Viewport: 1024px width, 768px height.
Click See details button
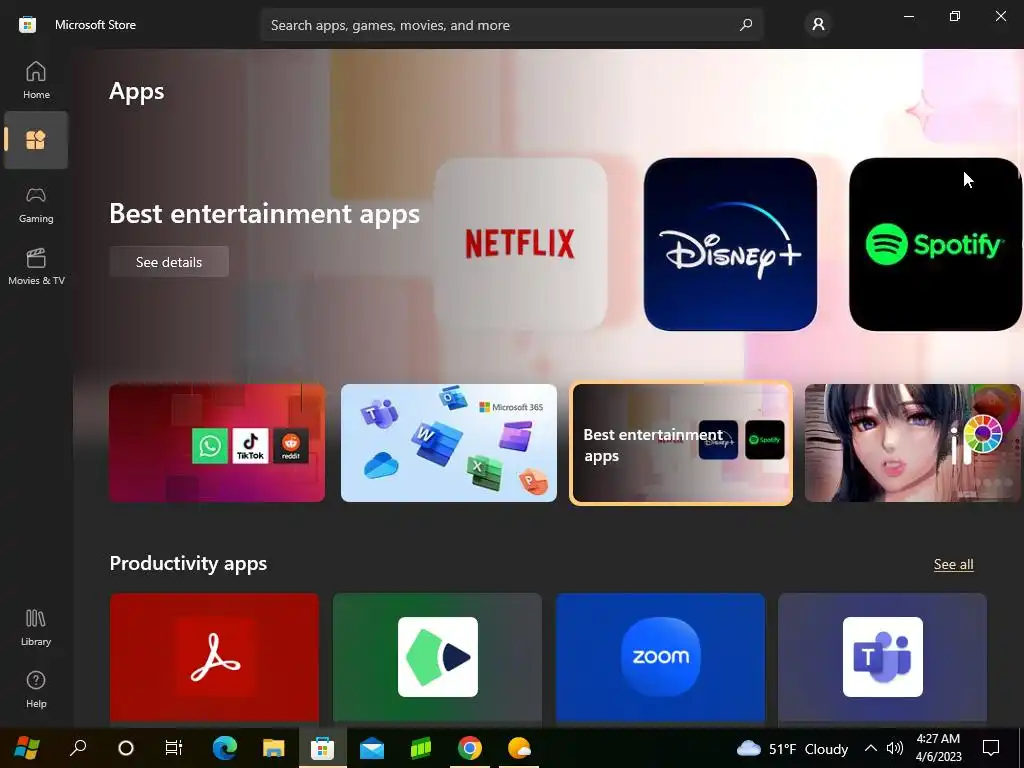(169, 262)
